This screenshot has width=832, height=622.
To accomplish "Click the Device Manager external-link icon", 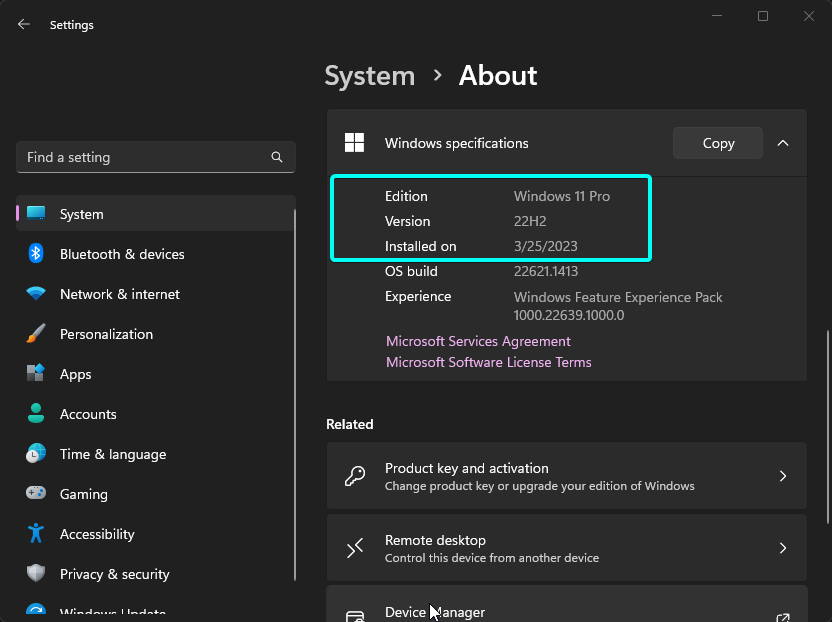I will 783,617.
